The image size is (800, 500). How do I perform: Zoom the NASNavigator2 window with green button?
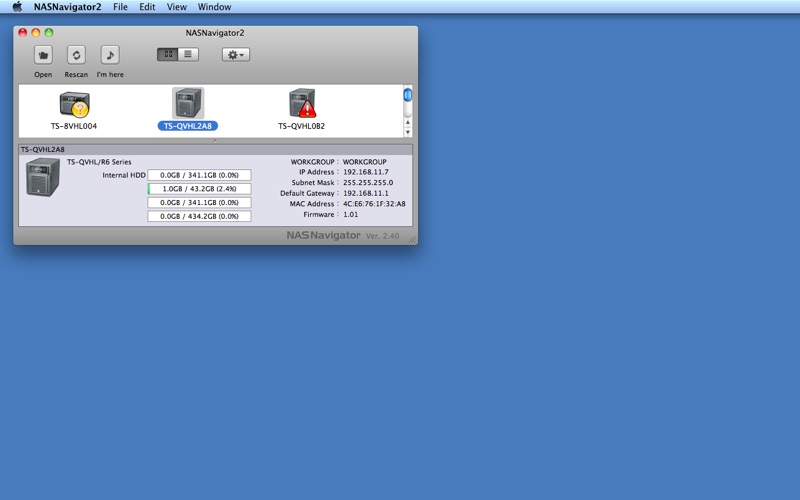click(x=49, y=33)
